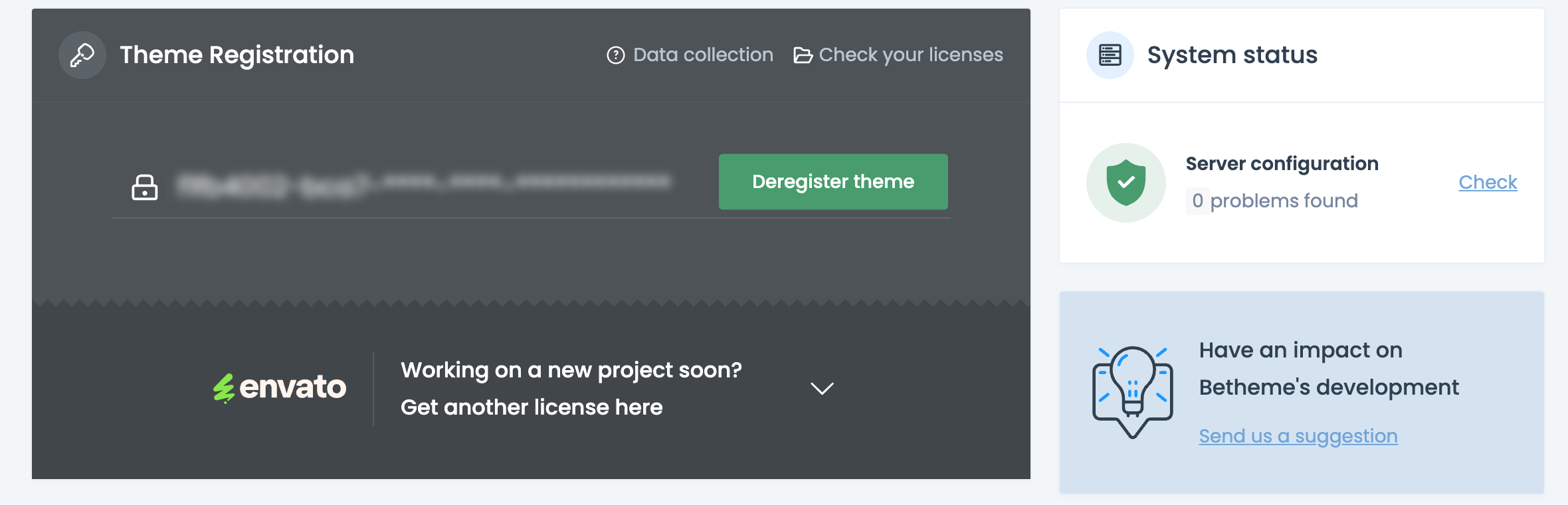
Task: Follow the Send us a suggestion link
Action: [x=1298, y=436]
